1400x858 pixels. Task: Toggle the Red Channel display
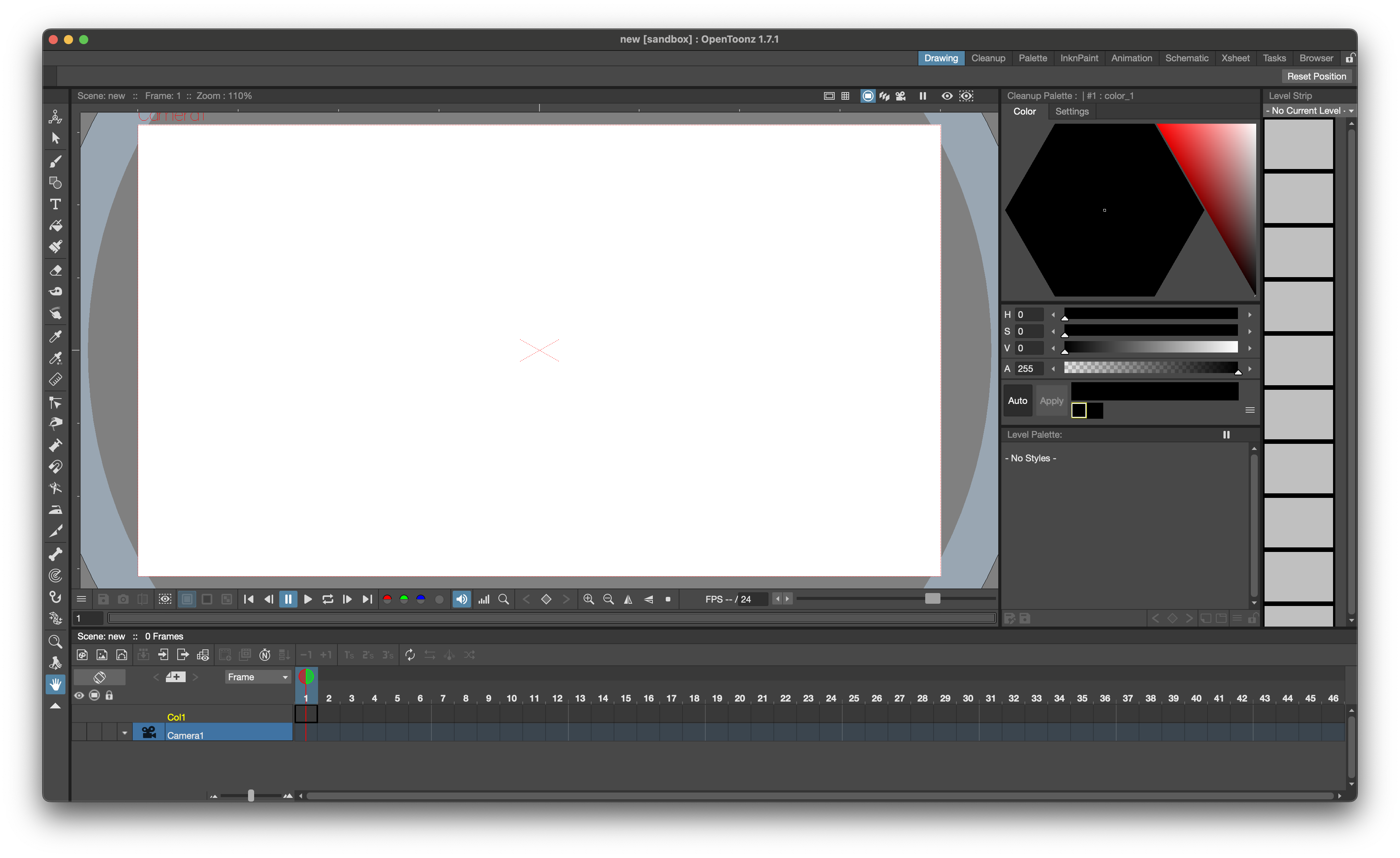pos(387,599)
